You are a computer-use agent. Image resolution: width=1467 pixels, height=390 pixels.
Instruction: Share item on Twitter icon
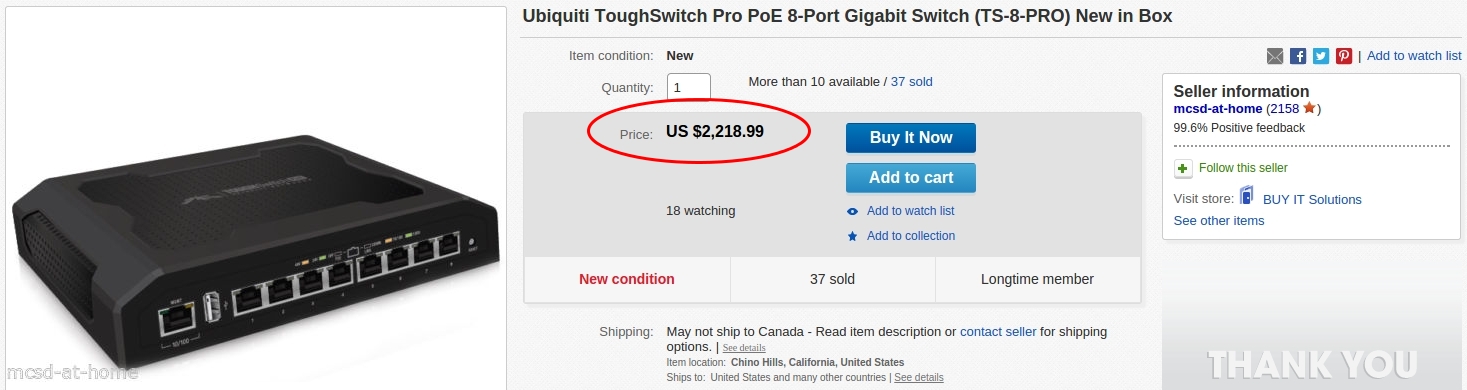coord(1321,56)
